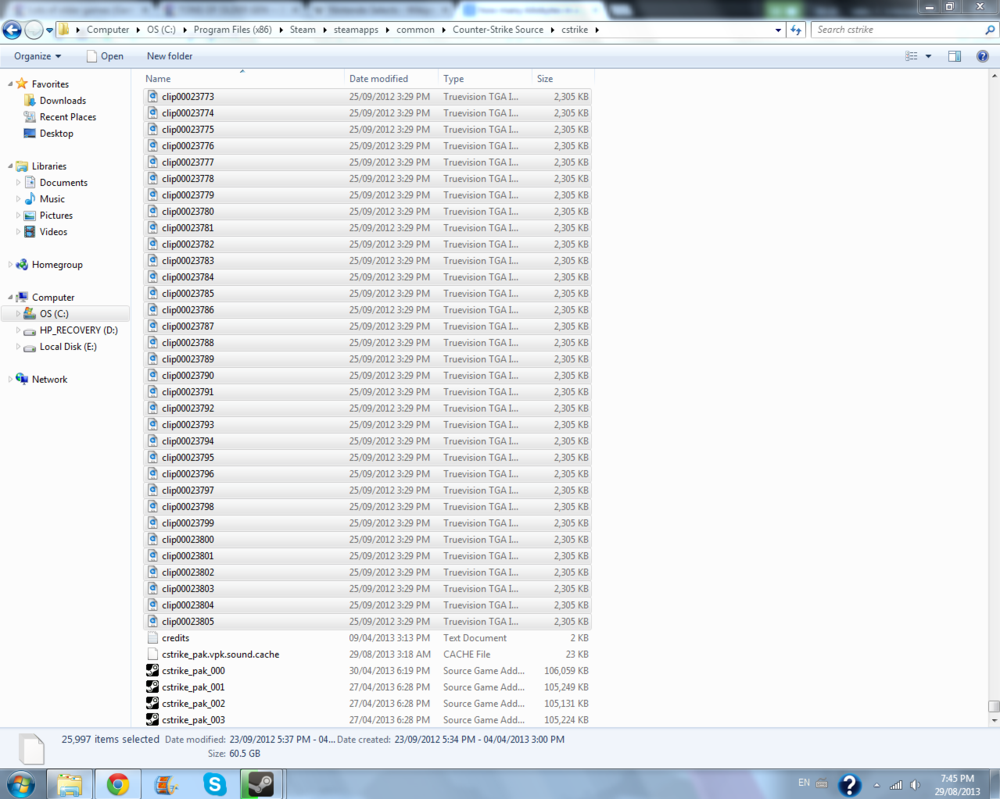Select Downloads in Favorites

62,101
